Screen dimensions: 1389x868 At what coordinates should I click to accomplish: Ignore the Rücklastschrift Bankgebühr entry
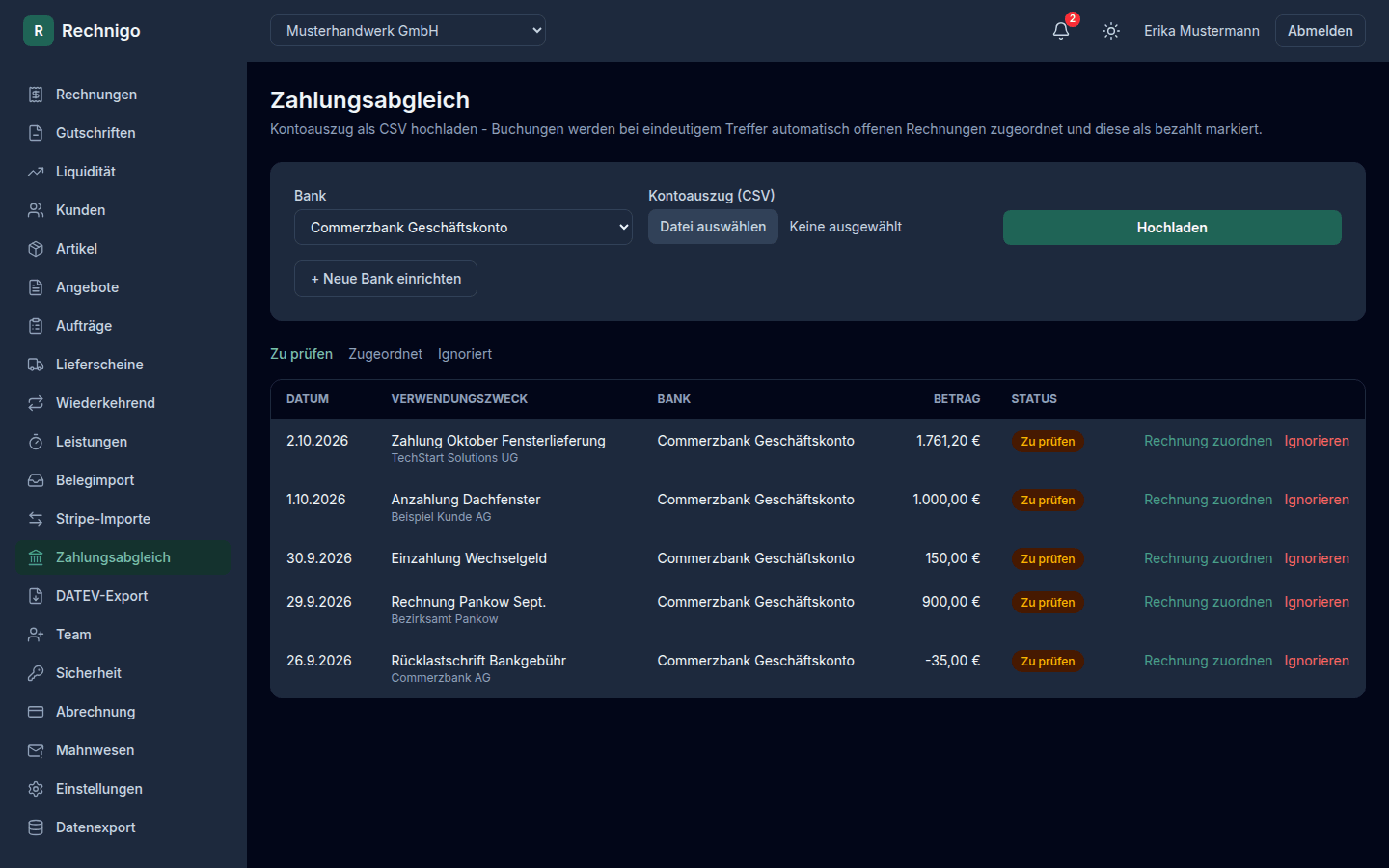1317,661
